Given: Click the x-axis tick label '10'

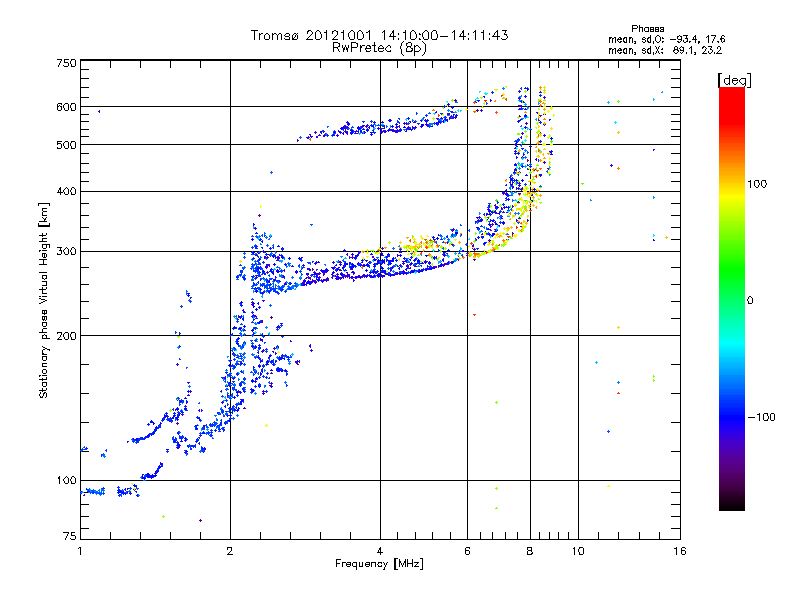Looking at the screenshot, I should pyautogui.click(x=578, y=551).
